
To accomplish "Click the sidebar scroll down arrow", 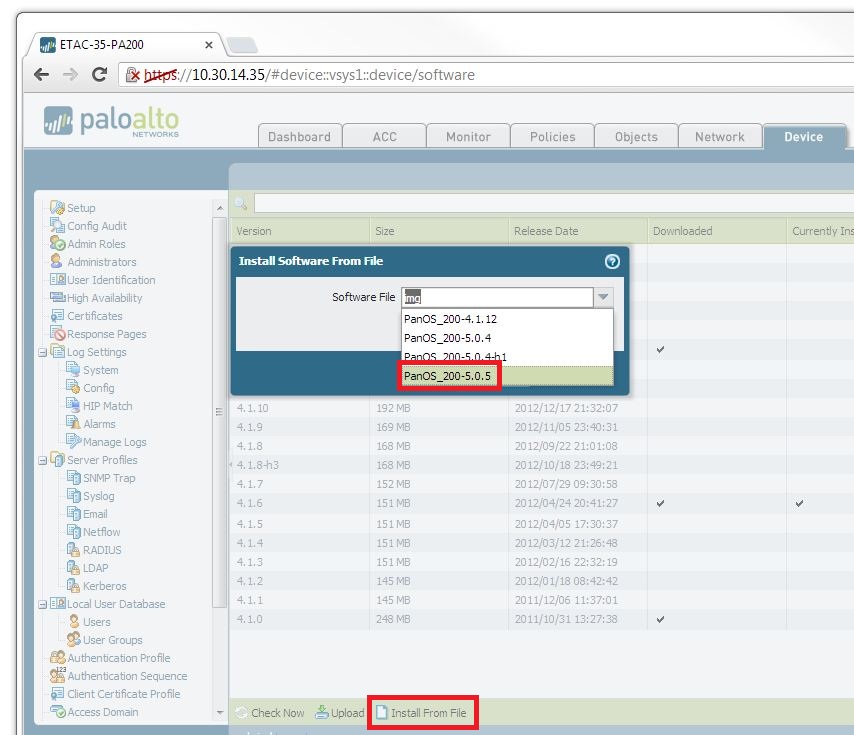I will coord(219,712).
